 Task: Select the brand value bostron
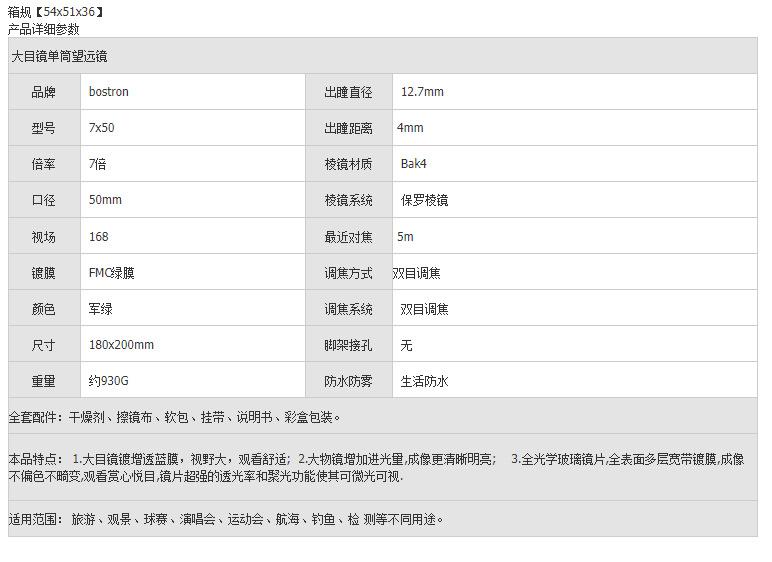[108, 92]
